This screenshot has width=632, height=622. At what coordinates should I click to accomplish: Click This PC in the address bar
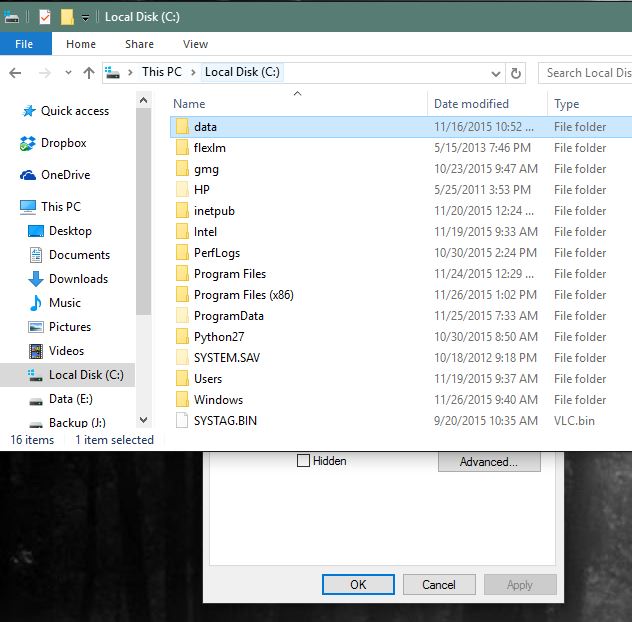[x=162, y=72]
